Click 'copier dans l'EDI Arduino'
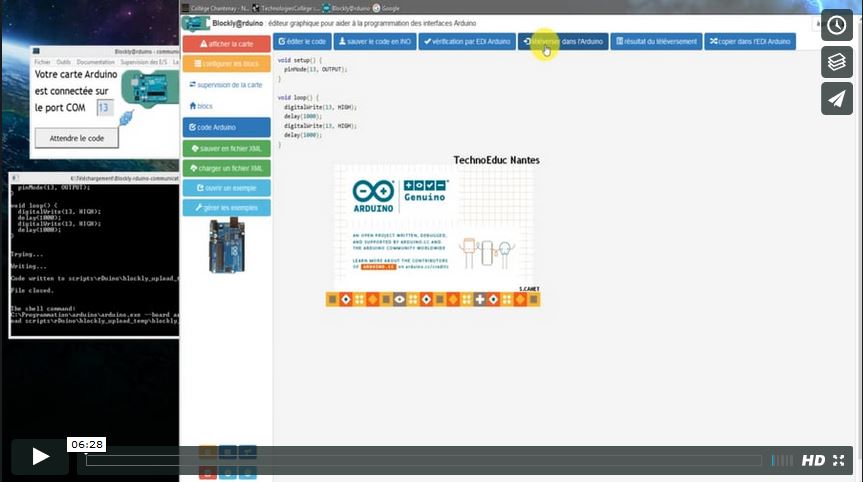This screenshot has width=863, height=482. [x=750, y=41]
